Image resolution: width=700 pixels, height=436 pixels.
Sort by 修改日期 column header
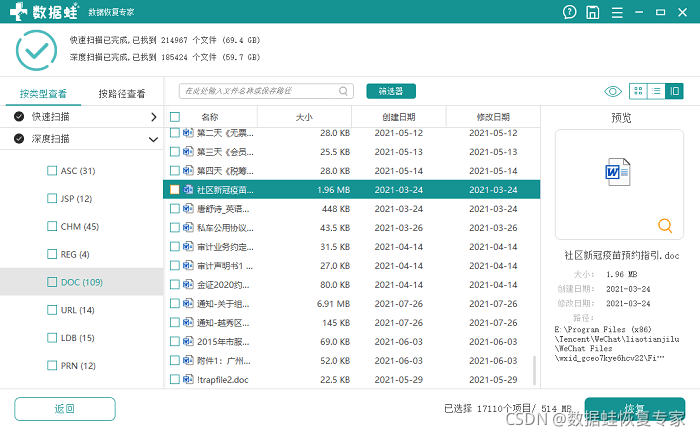[x=493, y=117]
